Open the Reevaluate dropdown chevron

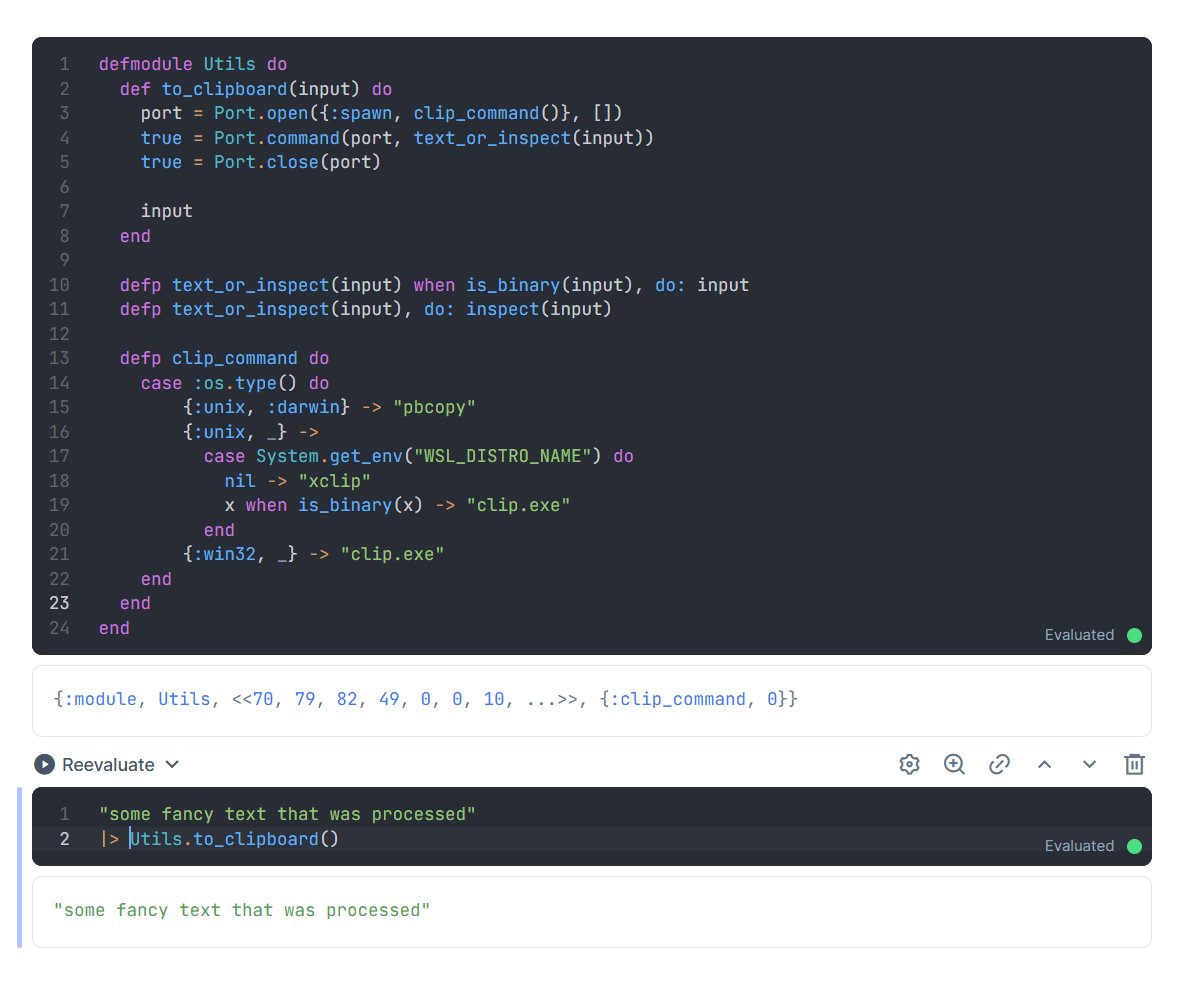(172, 764)
